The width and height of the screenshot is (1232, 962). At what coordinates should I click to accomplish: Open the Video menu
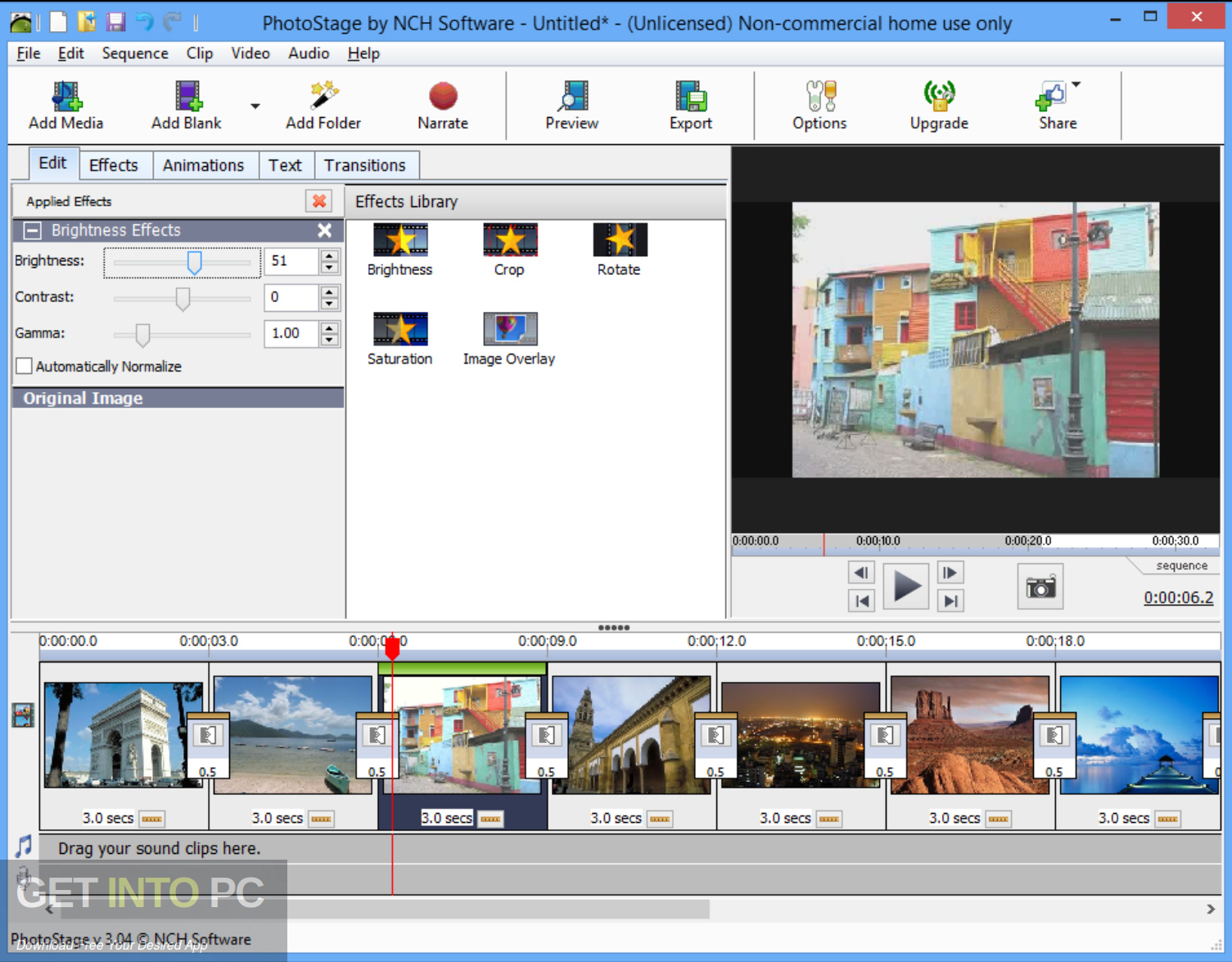tap(250, 53)
